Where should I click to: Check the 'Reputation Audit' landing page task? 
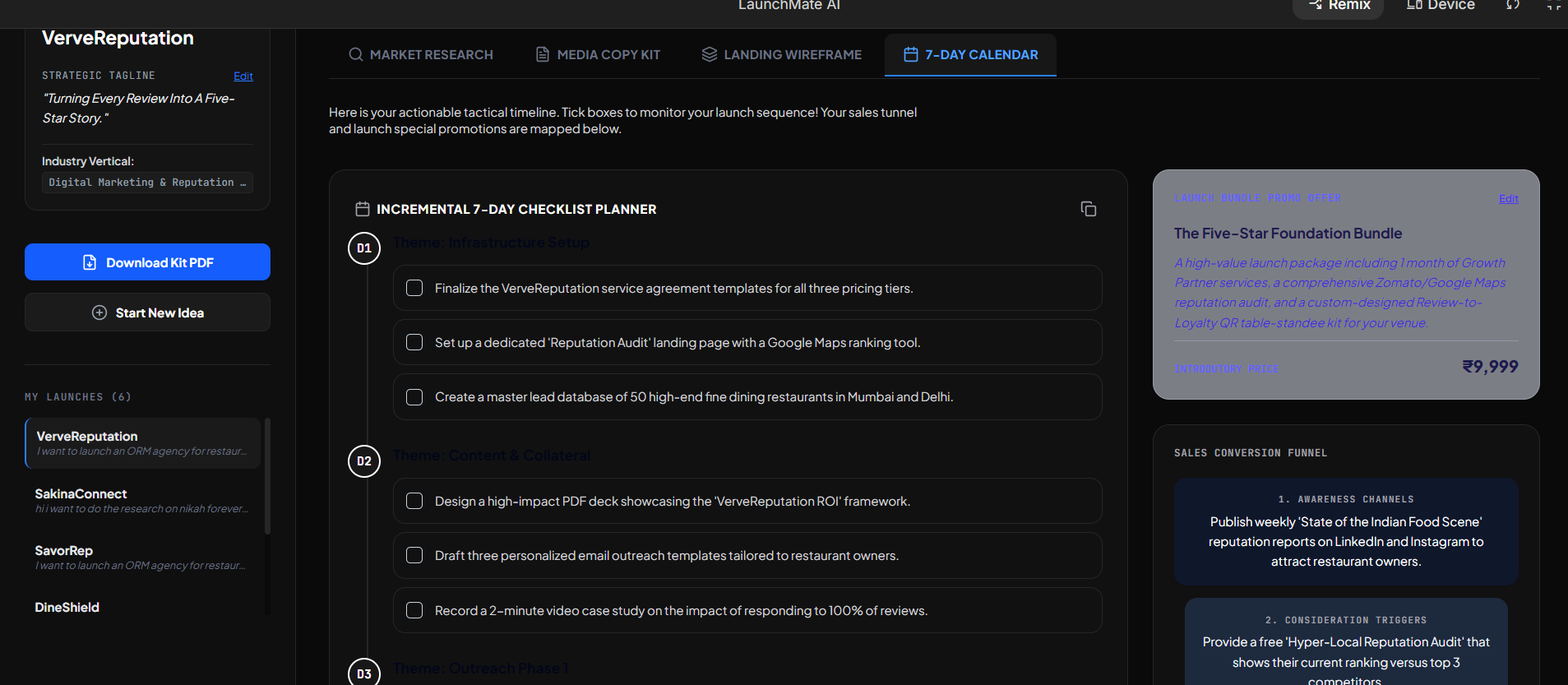click(x=414, y=342)
